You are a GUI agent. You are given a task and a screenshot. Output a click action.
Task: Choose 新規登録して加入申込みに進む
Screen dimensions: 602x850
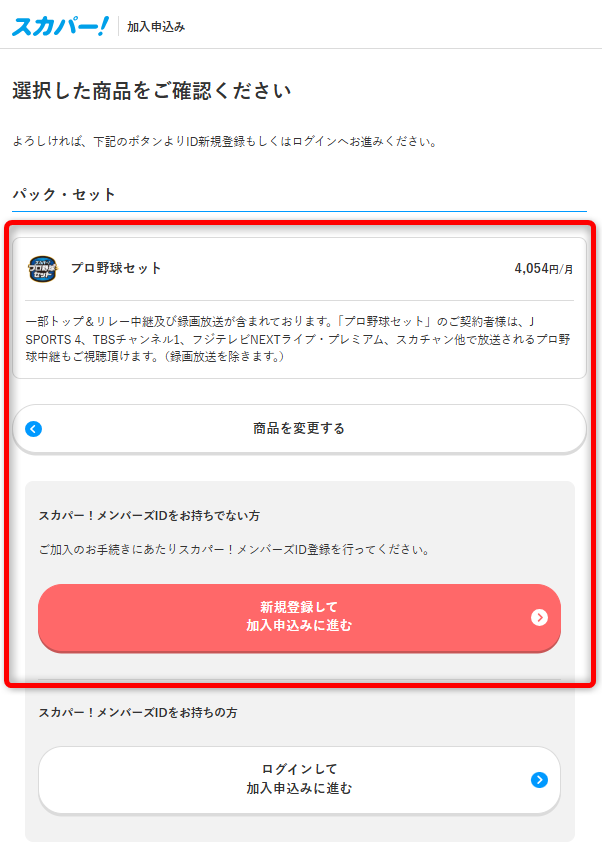tap(299, 617)
